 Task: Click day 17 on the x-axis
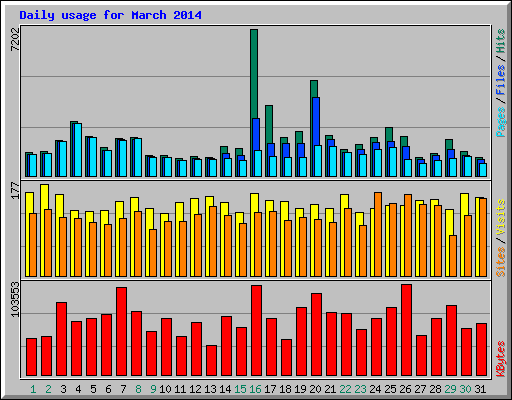pos(270,389)
